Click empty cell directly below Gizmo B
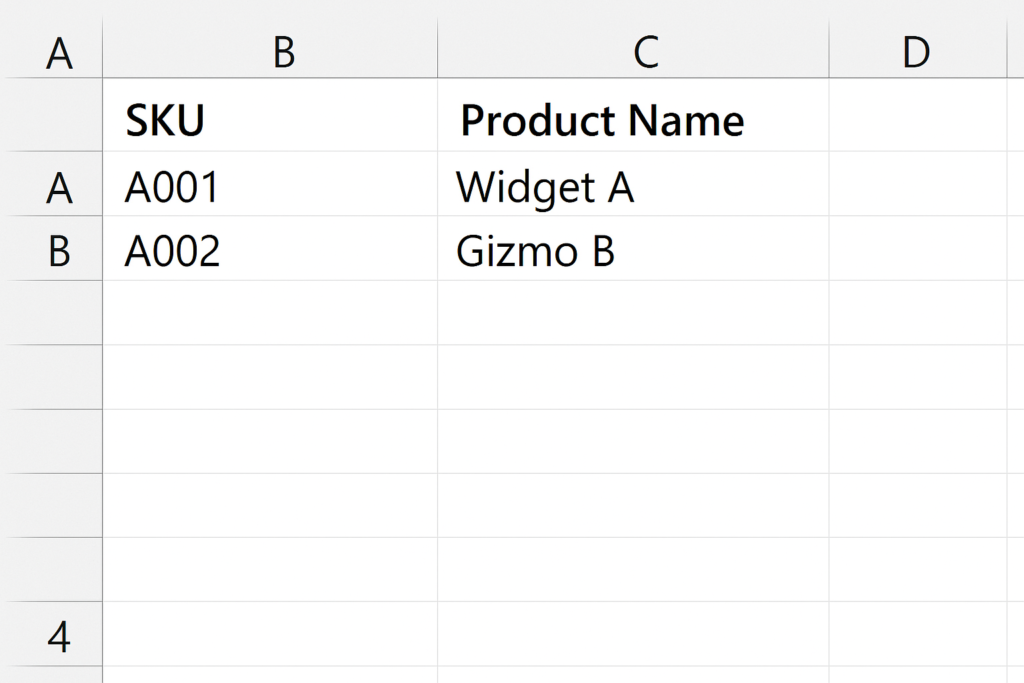Screen dimensions: 1024x683 633,313
